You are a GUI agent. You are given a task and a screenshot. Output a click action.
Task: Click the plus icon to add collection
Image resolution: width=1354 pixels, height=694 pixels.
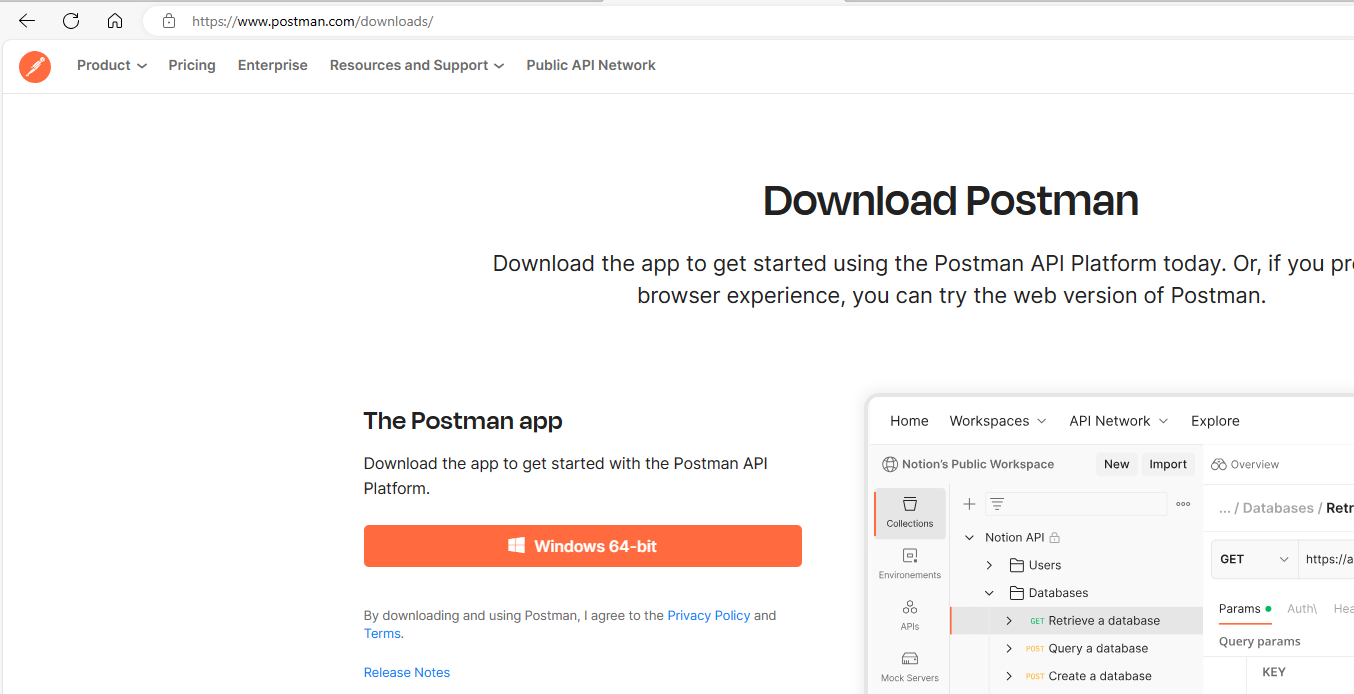(969, 504)
